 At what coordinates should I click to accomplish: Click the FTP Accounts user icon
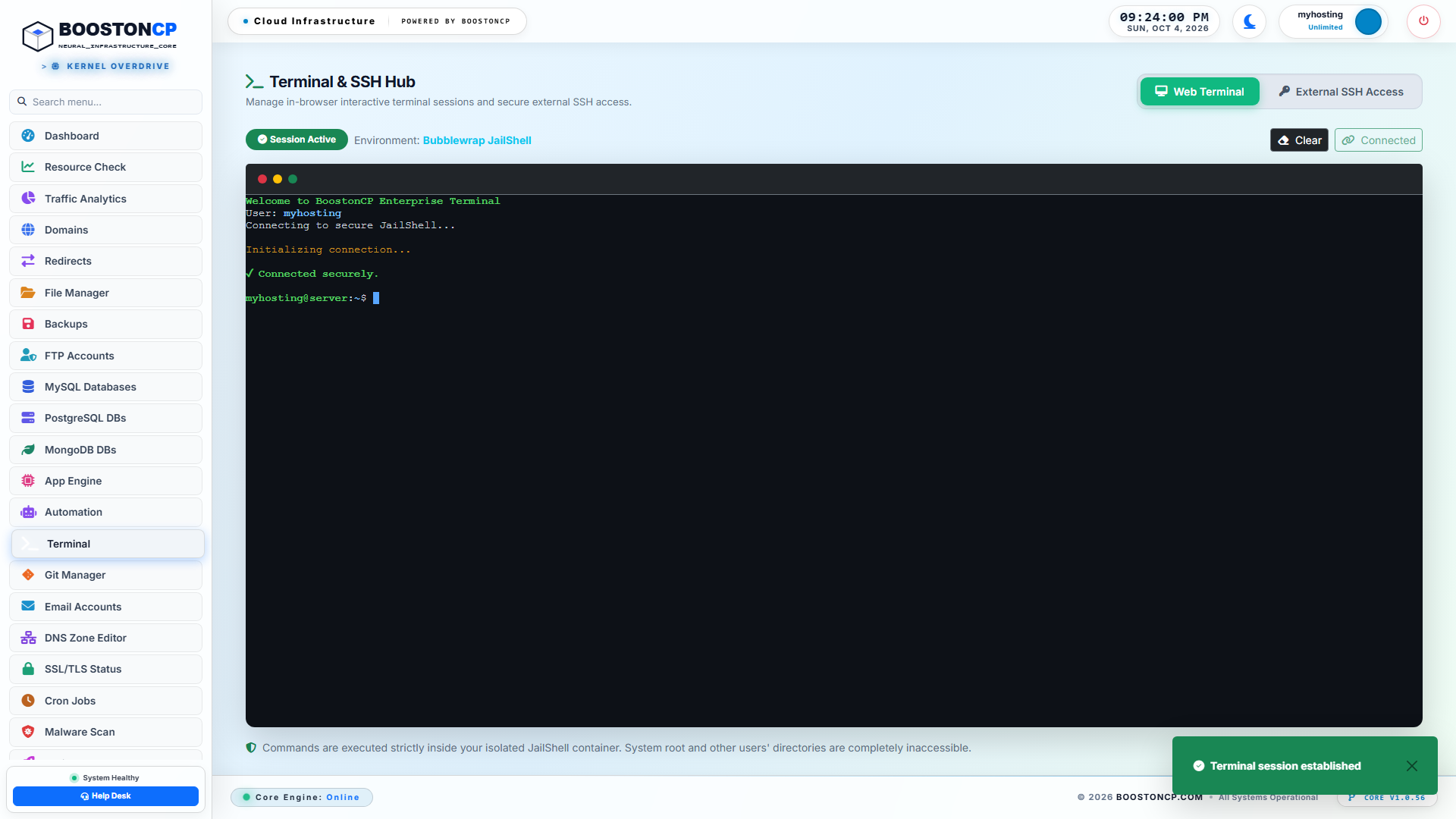[x=28, y=356]
